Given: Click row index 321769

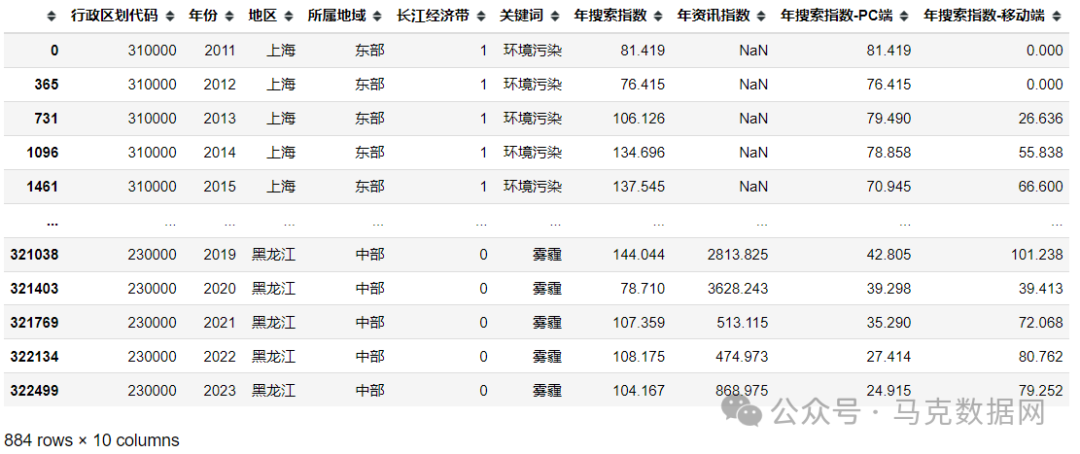Looking at the screenshot, I should click(x=34, y=322).
